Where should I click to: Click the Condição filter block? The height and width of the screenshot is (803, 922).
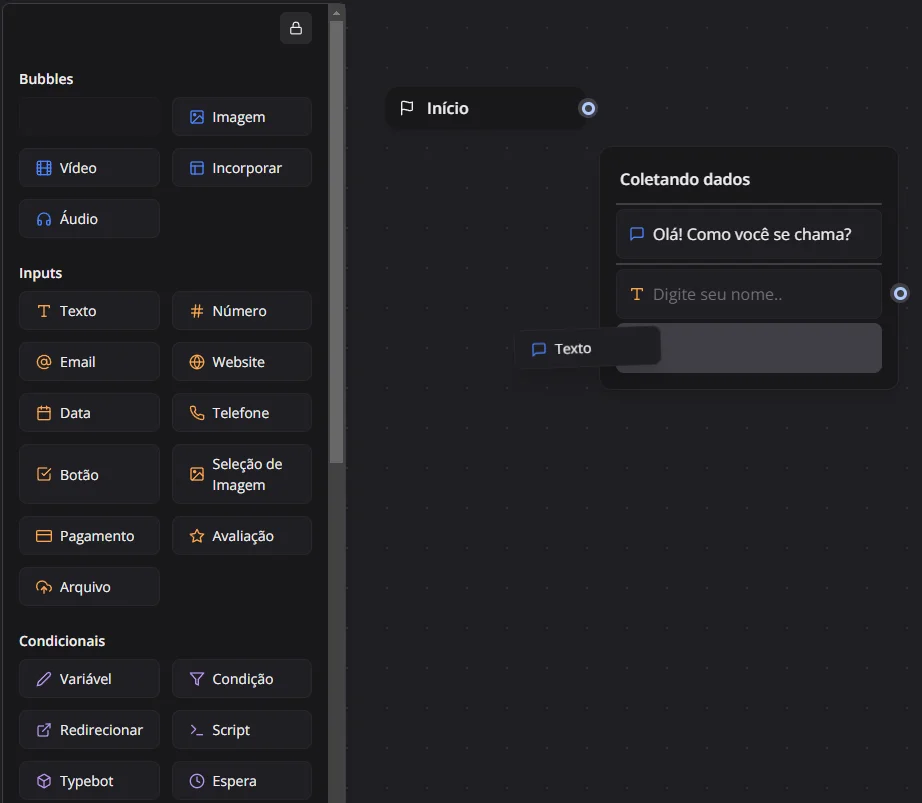241,679
